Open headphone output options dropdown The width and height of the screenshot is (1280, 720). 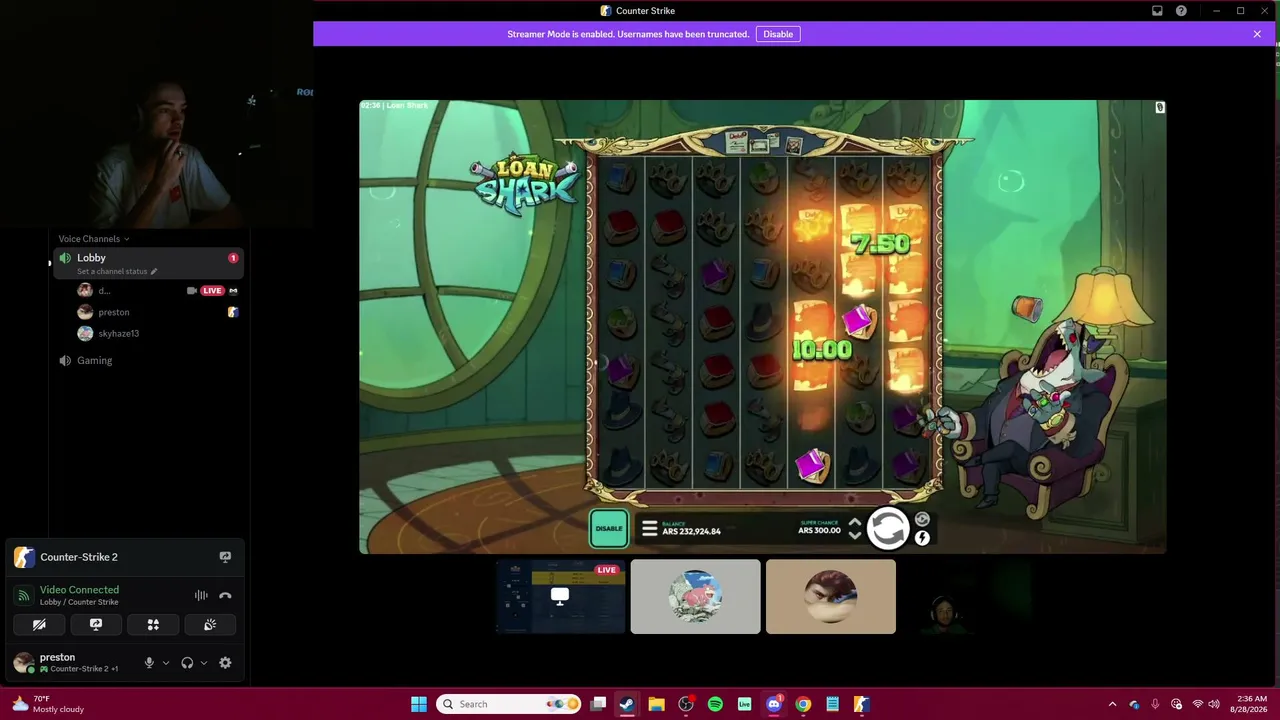point(203,663)
